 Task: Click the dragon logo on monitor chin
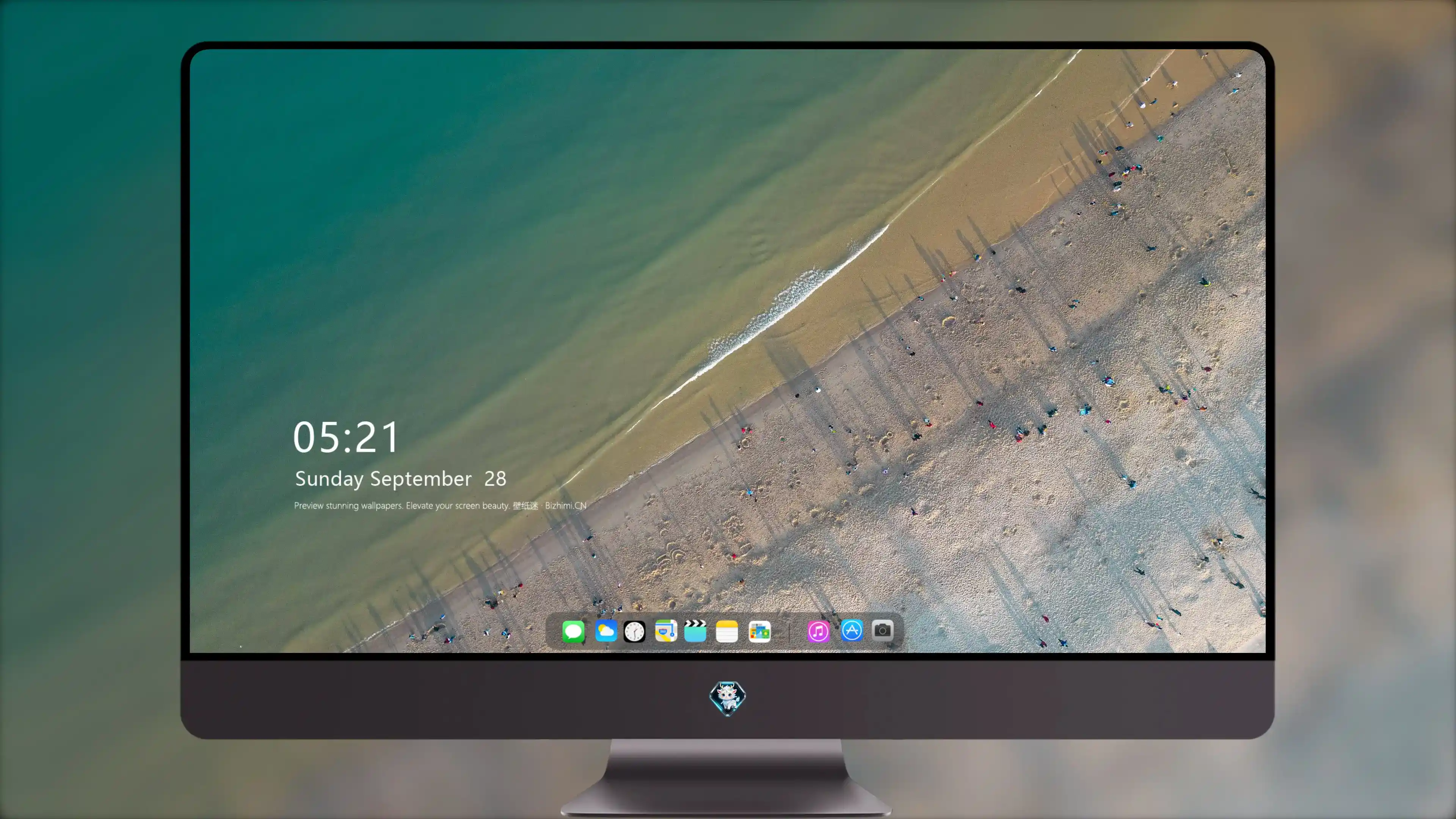point(728,698)
